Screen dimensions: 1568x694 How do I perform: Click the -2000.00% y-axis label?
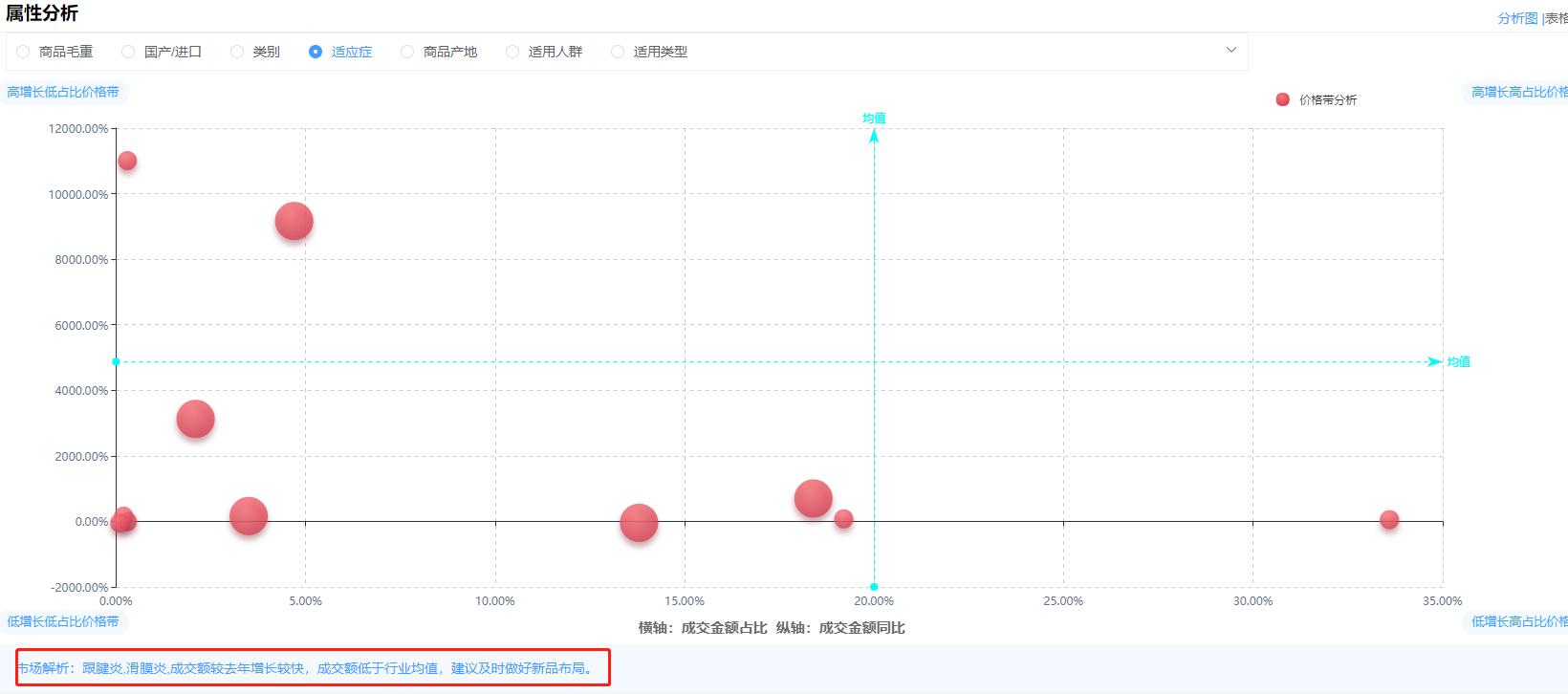pyautogui.click(x=78, y=587)
